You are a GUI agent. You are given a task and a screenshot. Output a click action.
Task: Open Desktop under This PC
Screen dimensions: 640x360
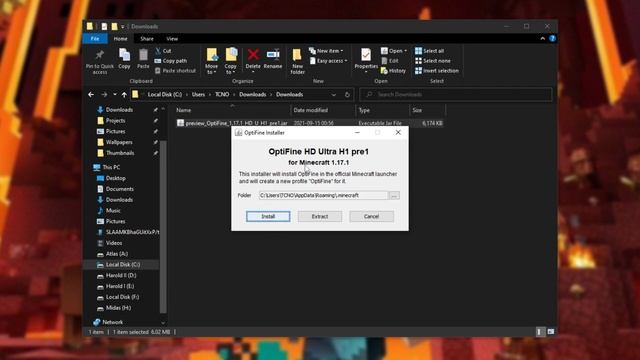click(116, 178)
